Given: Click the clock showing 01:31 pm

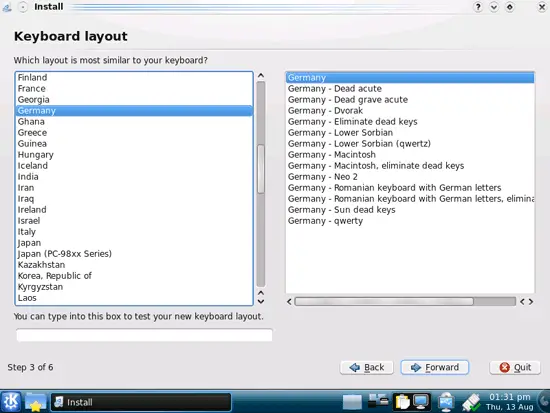Looking at the screenshot, I should tap(510, 402).
